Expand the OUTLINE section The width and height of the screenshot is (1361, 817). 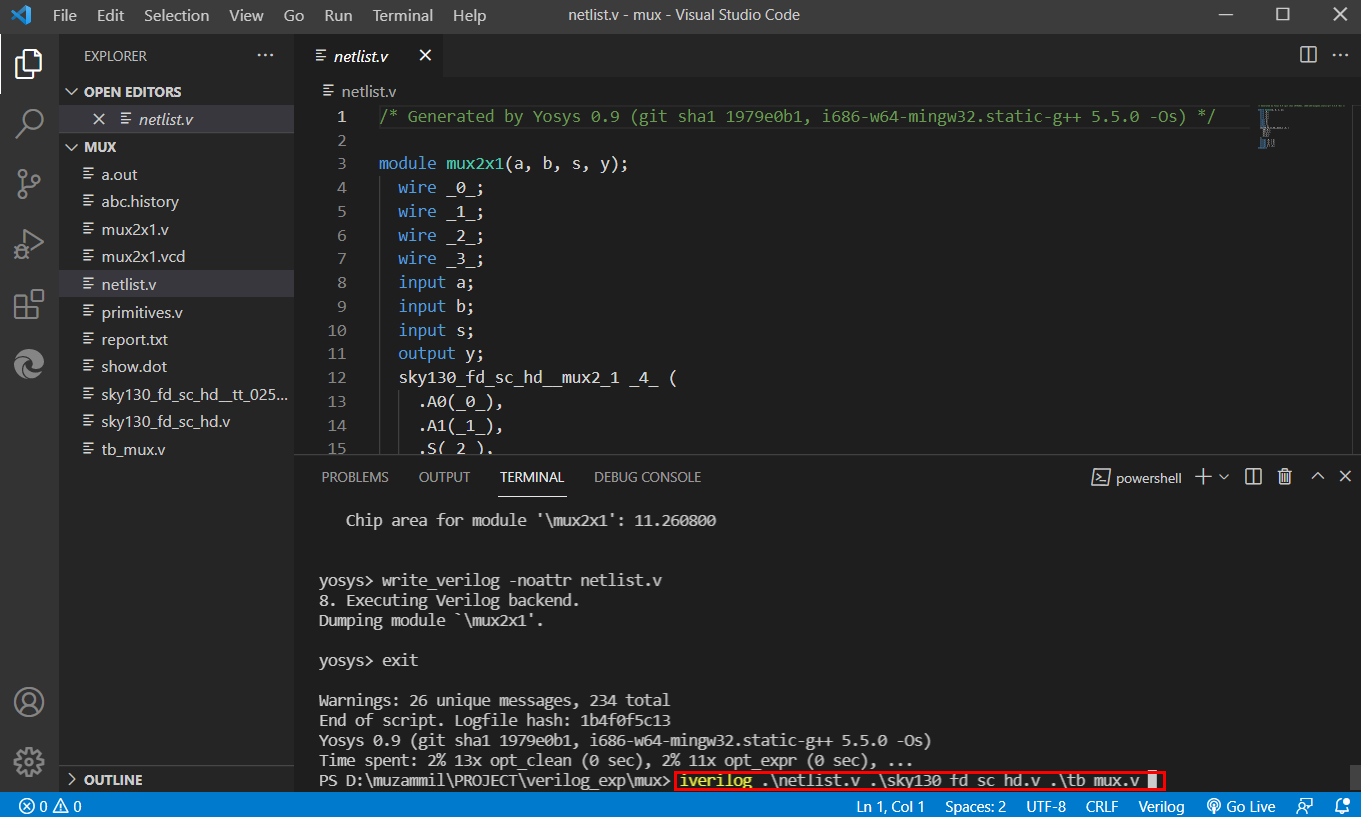[x=176, y=780]
